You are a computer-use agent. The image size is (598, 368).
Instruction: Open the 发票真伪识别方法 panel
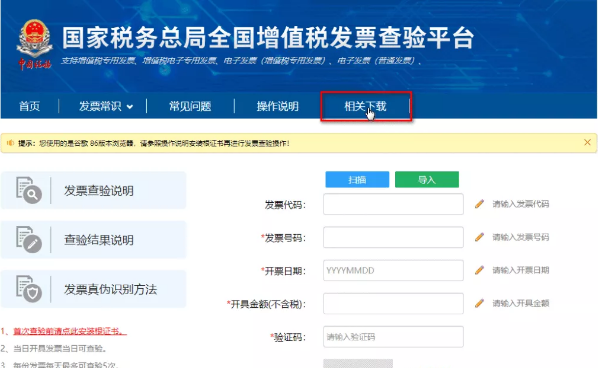[x=93, y=289]
